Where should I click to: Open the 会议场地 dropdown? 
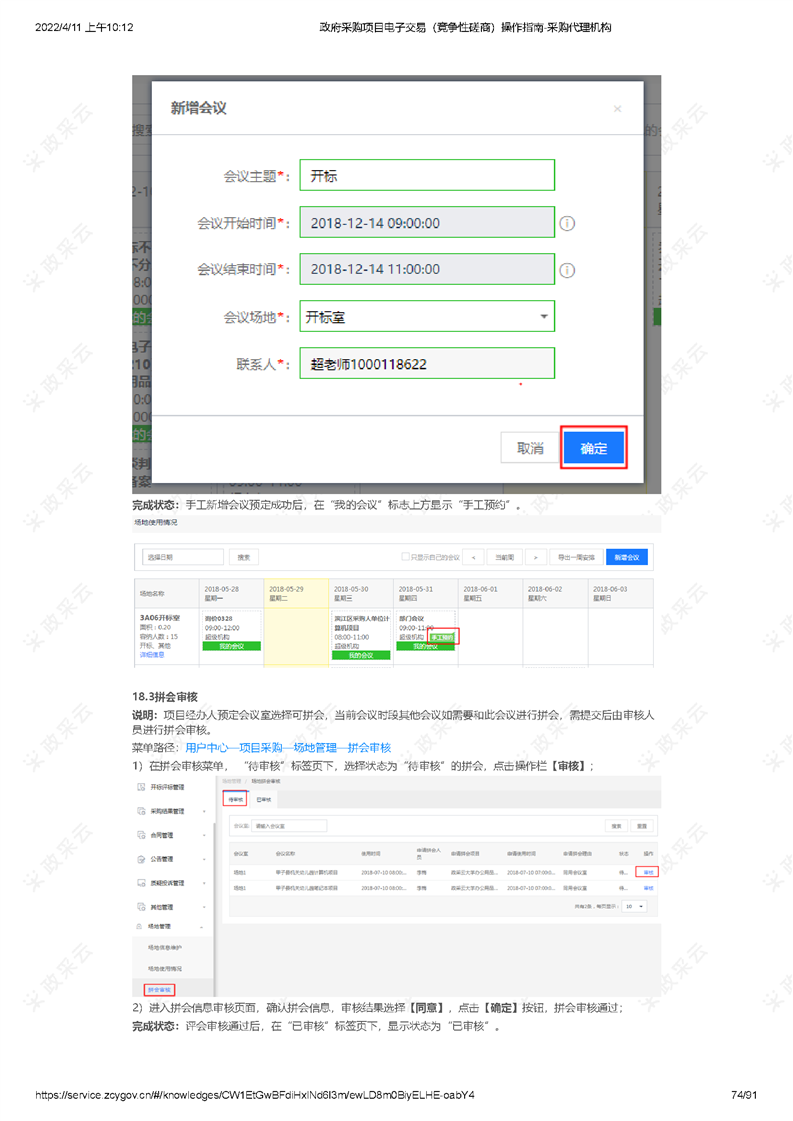544,317
